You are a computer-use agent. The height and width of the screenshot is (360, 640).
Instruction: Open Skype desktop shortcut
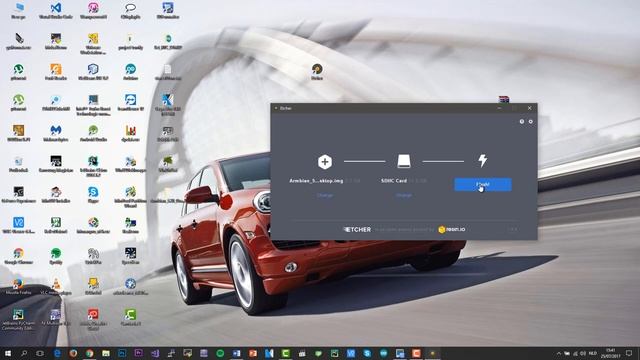[93, 194]
